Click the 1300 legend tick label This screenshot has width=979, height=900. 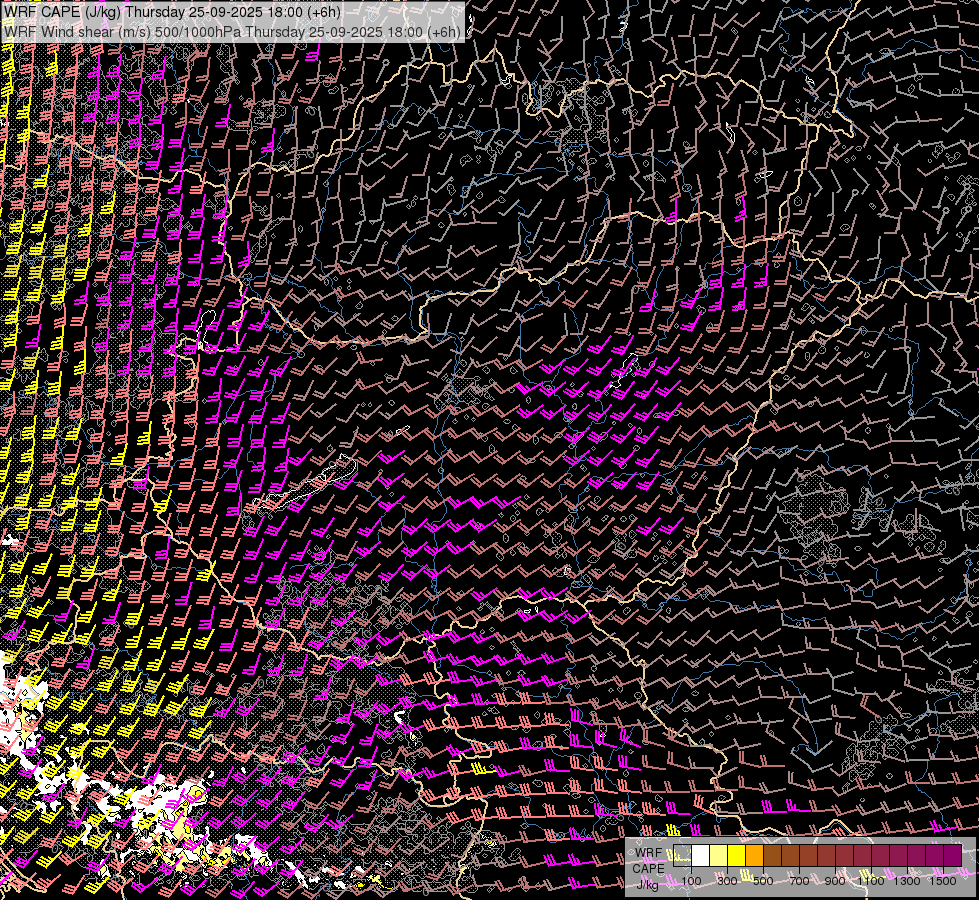(908, 881)
